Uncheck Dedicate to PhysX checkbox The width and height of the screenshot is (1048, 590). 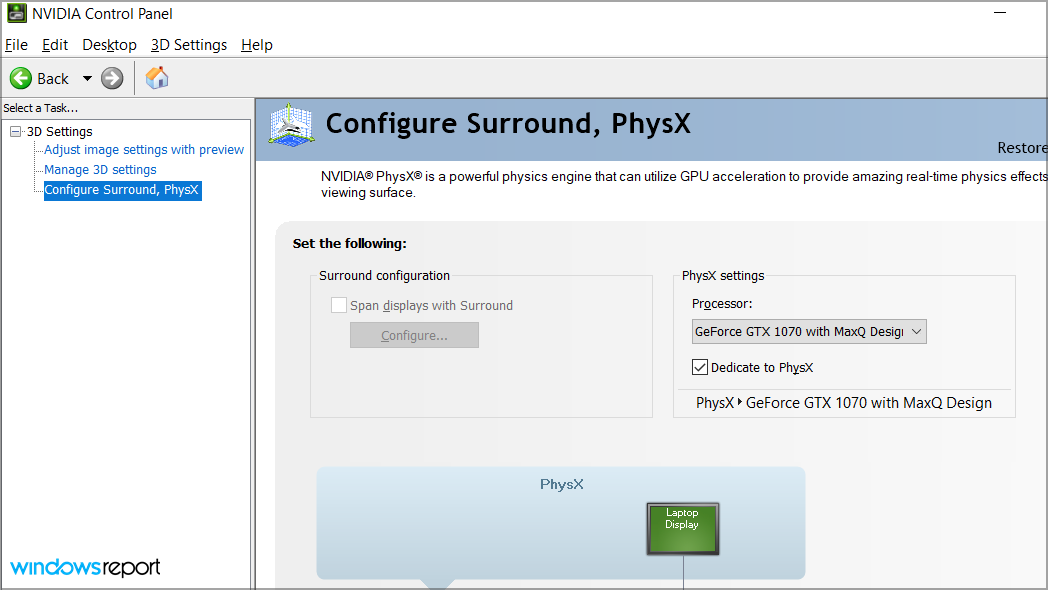(700, 367)
